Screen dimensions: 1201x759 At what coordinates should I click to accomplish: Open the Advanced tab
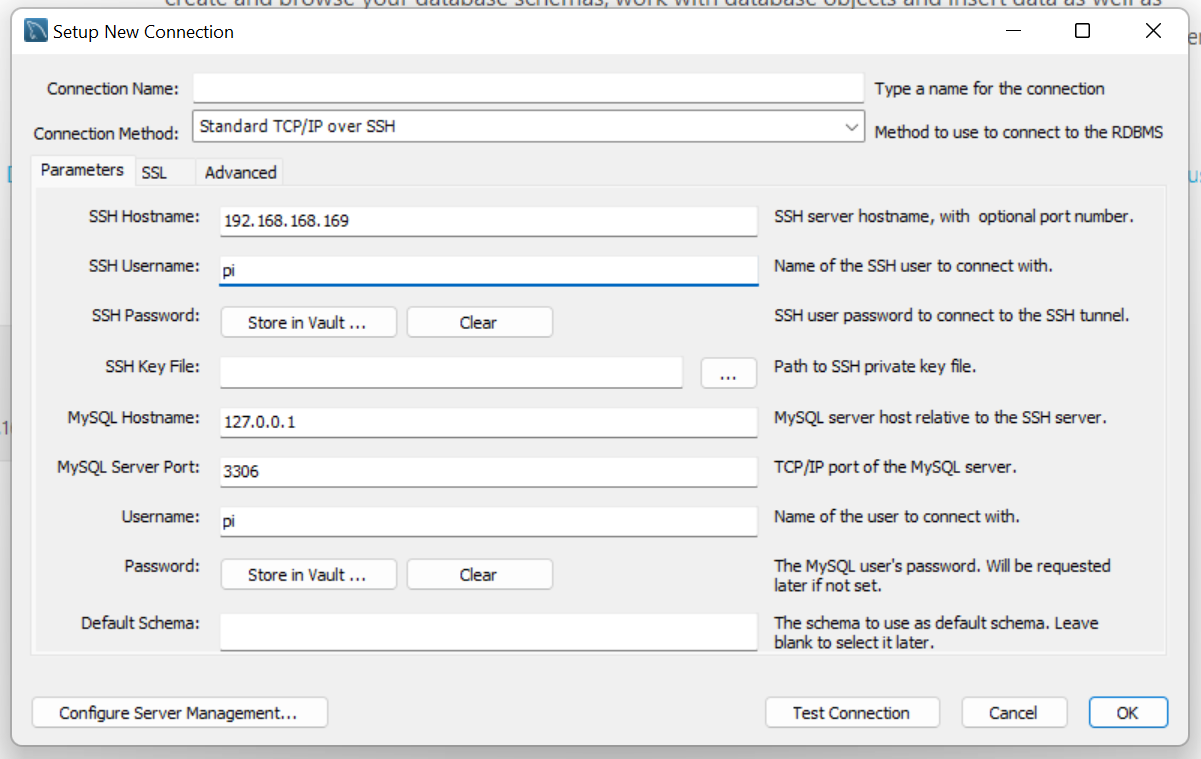(x=240, y=173)
